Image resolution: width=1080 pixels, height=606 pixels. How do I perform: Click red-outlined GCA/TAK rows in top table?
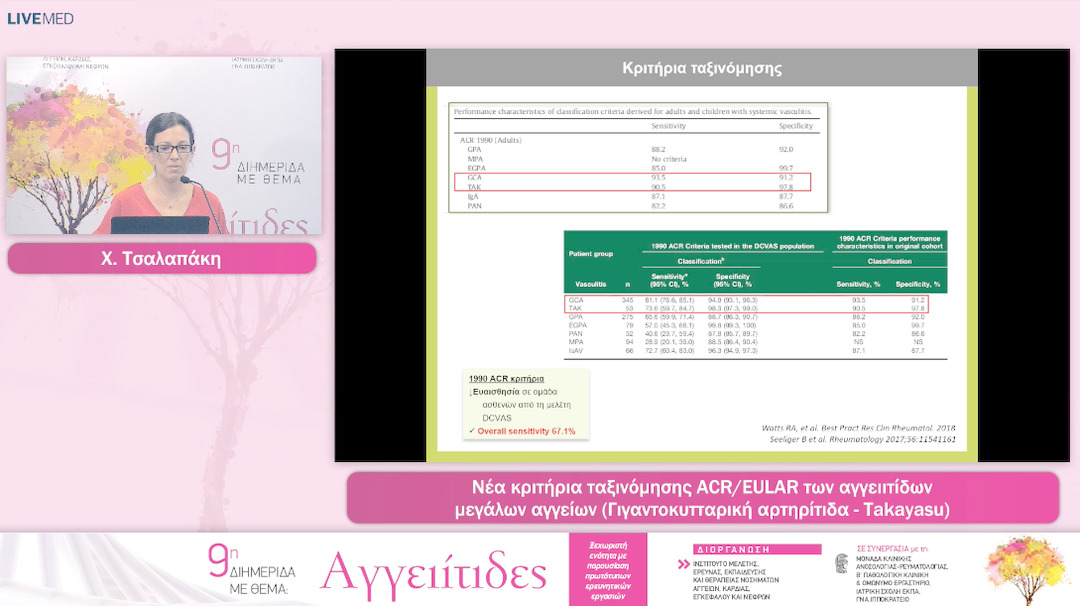coord(632,182)
